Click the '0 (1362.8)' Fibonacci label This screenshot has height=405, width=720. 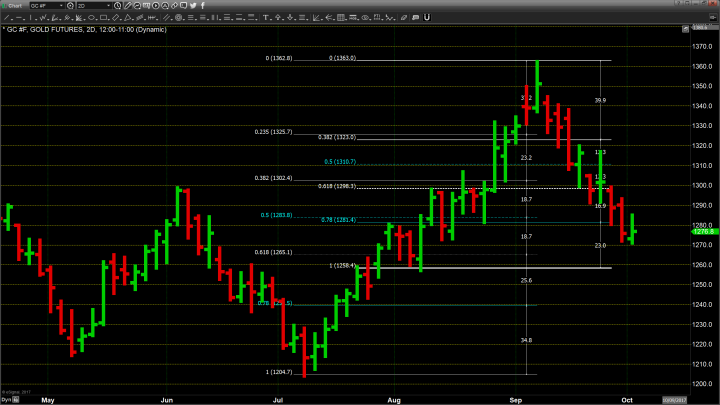pos(279,58)
